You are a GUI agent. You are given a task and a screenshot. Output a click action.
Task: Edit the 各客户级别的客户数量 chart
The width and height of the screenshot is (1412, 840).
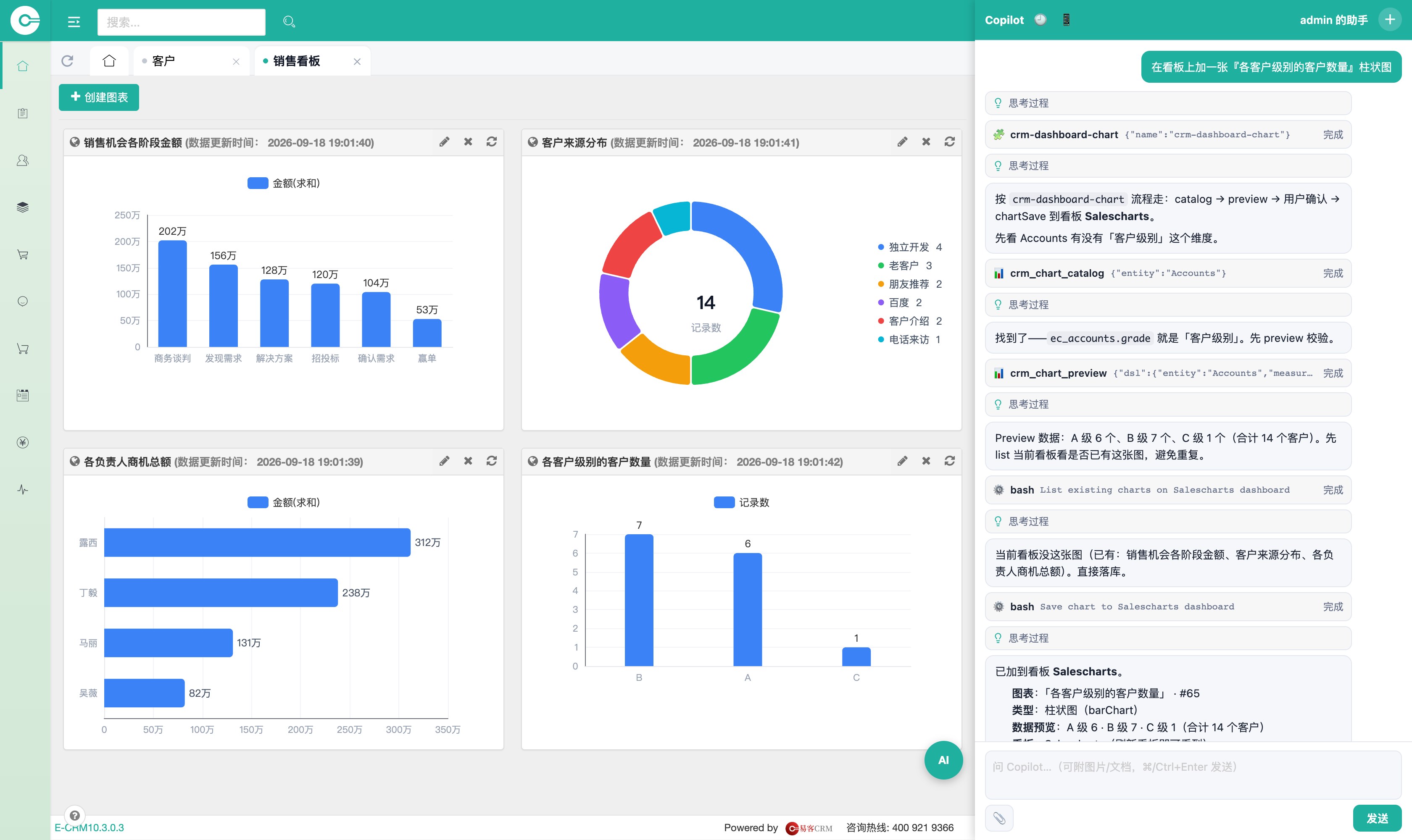click(x=902, y=461)
